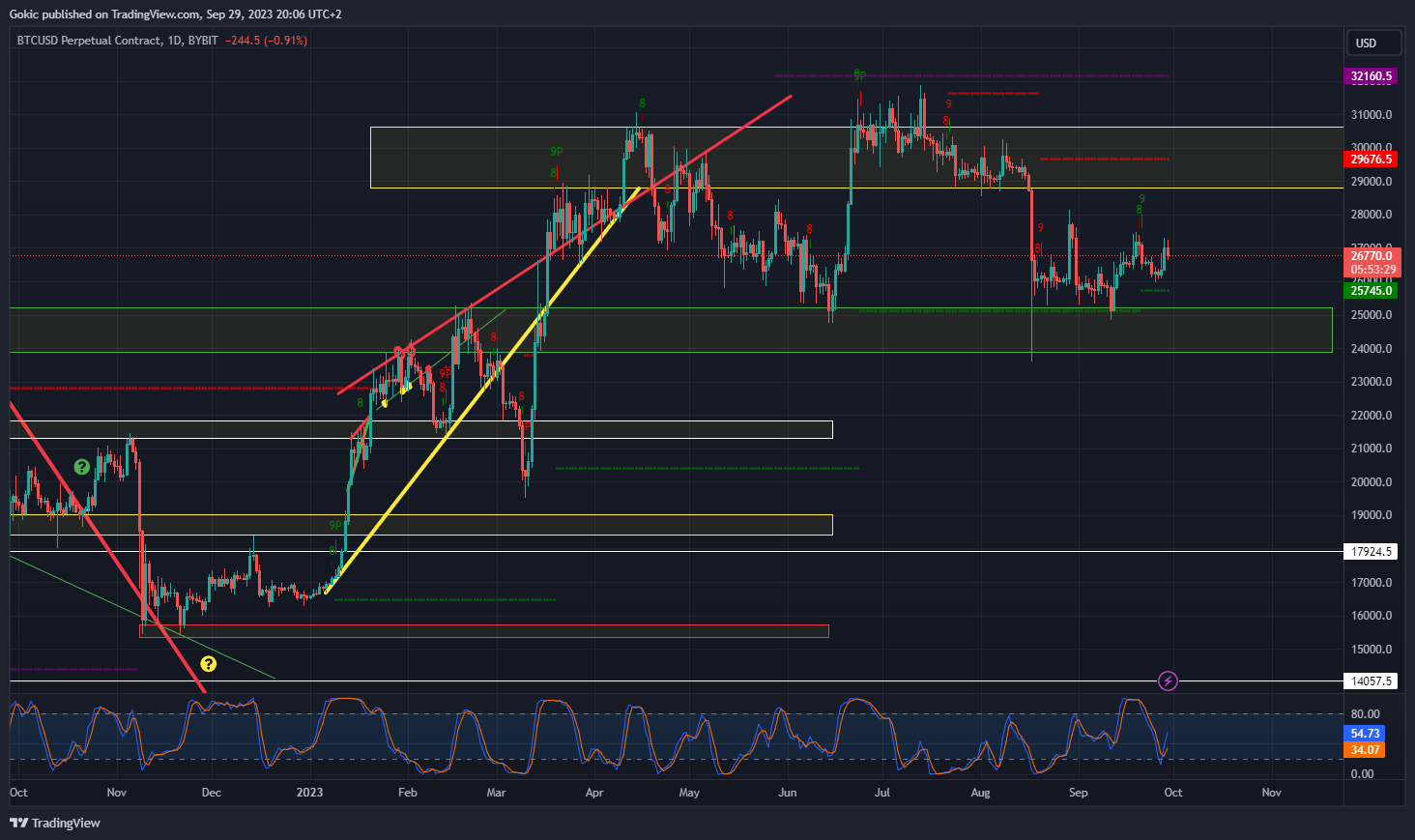Viewport: 1415px width, 840px height.
Task: Click the 31000.0 price scale tick
Action: click(1372, 115)
